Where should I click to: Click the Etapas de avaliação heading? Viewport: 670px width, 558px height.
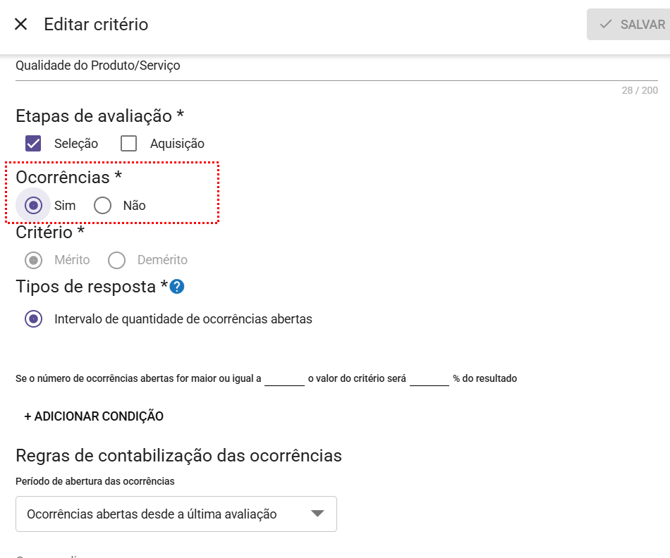point(100,116)
